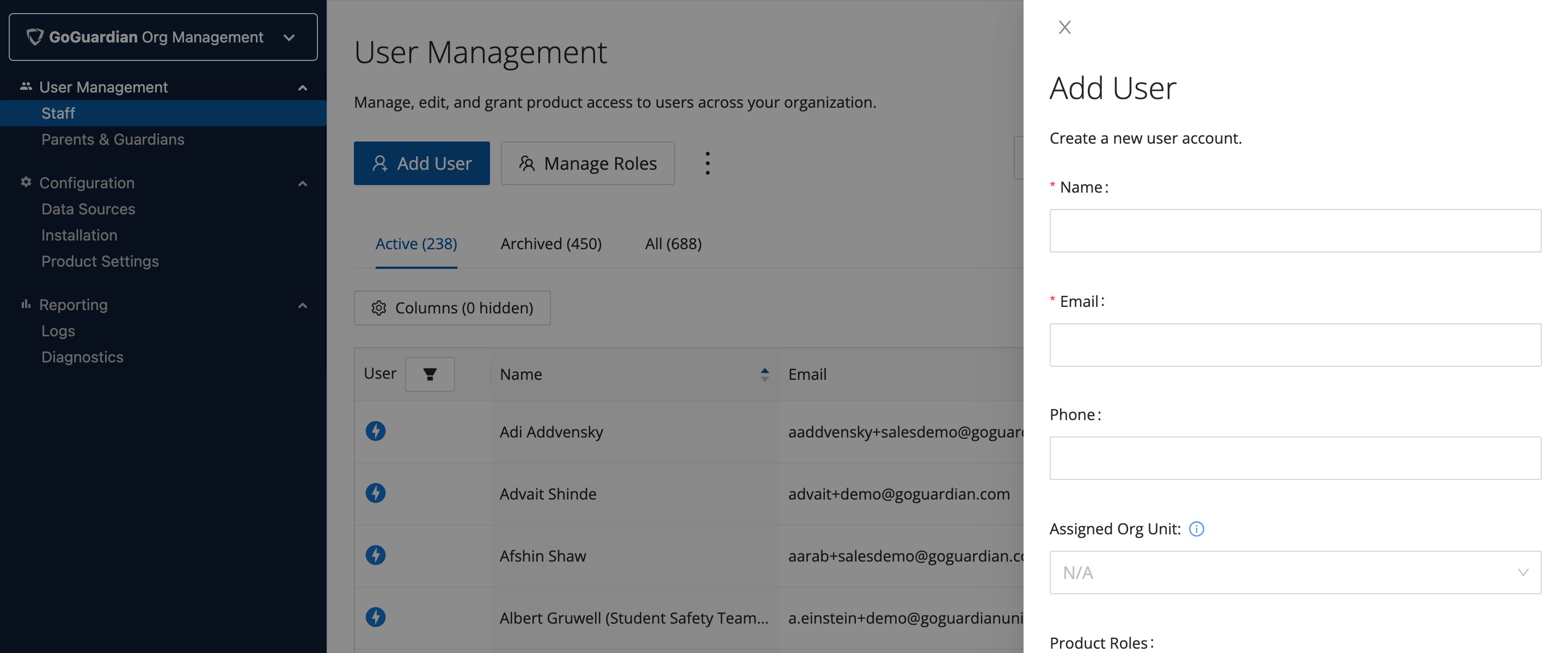Open Data Sources in sidebar
The width and height of the screenshot is (1568, 653).
pos(88,210)
